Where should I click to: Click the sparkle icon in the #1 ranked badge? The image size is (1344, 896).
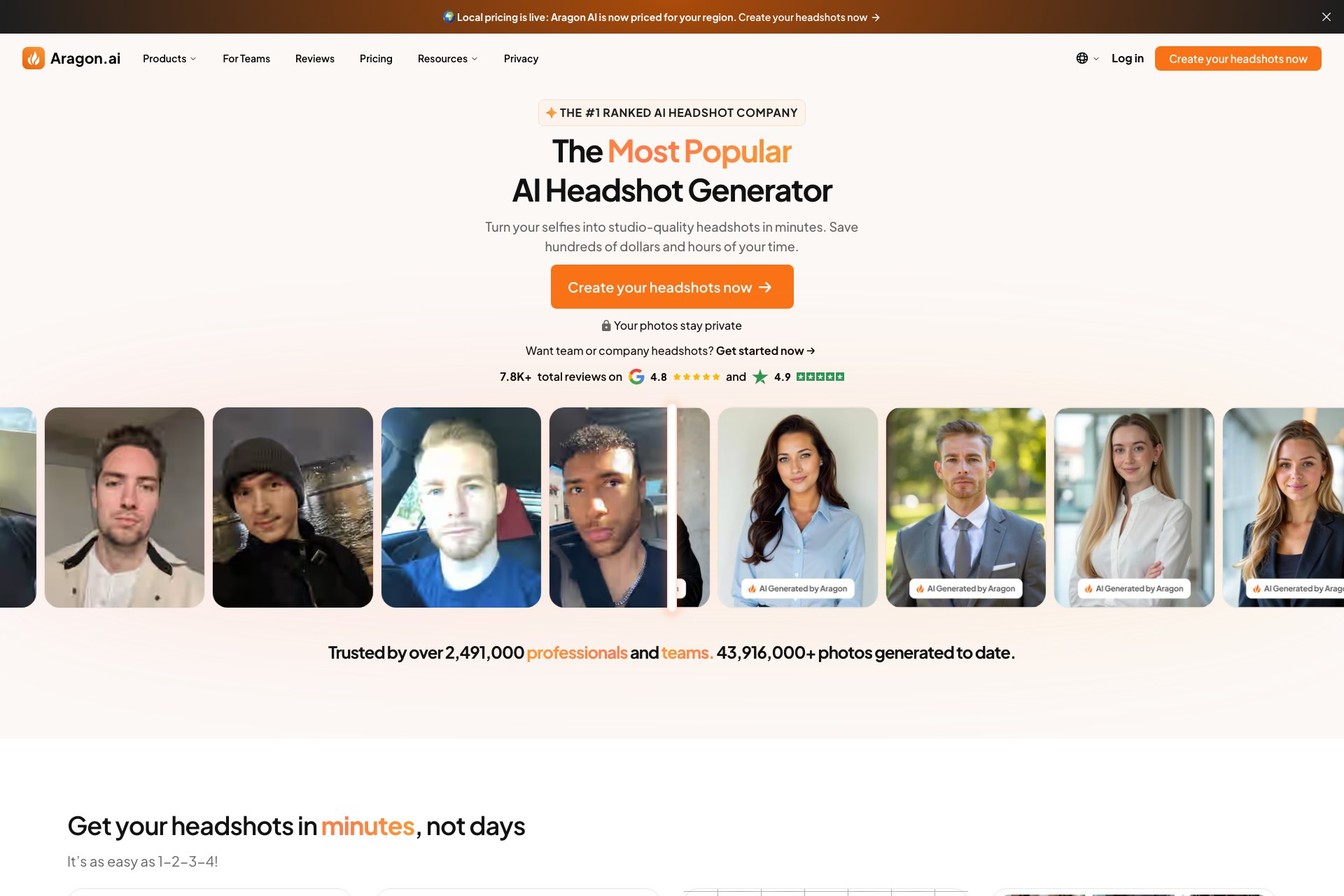click(x=552, y=113)
